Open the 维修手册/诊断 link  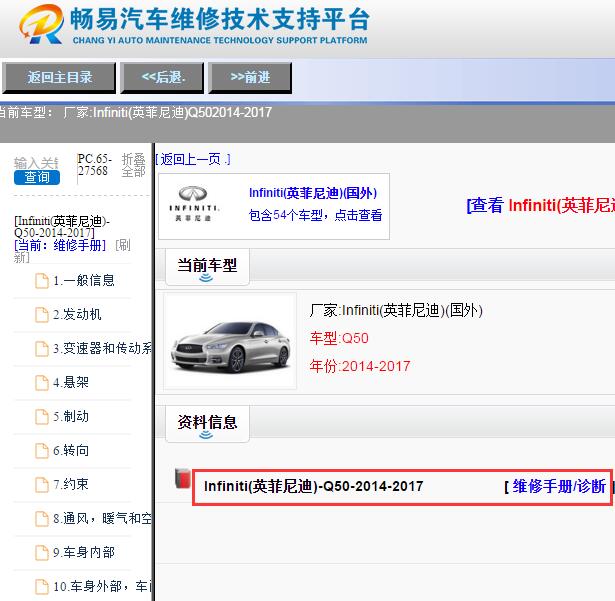(x=559, y=486)
